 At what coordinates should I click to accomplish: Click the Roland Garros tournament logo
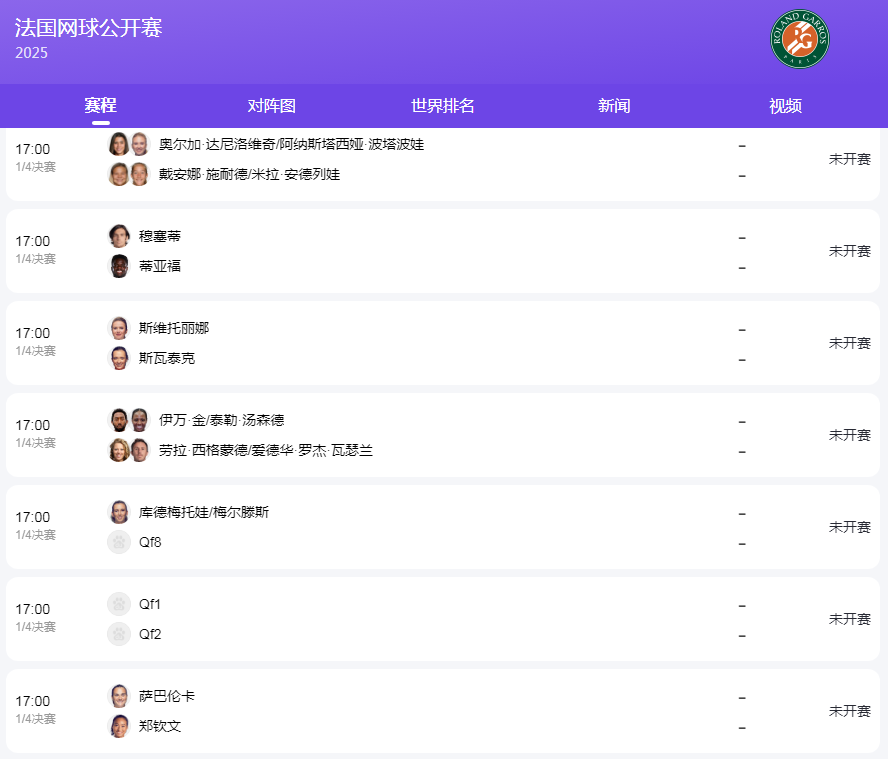(800, 39)
